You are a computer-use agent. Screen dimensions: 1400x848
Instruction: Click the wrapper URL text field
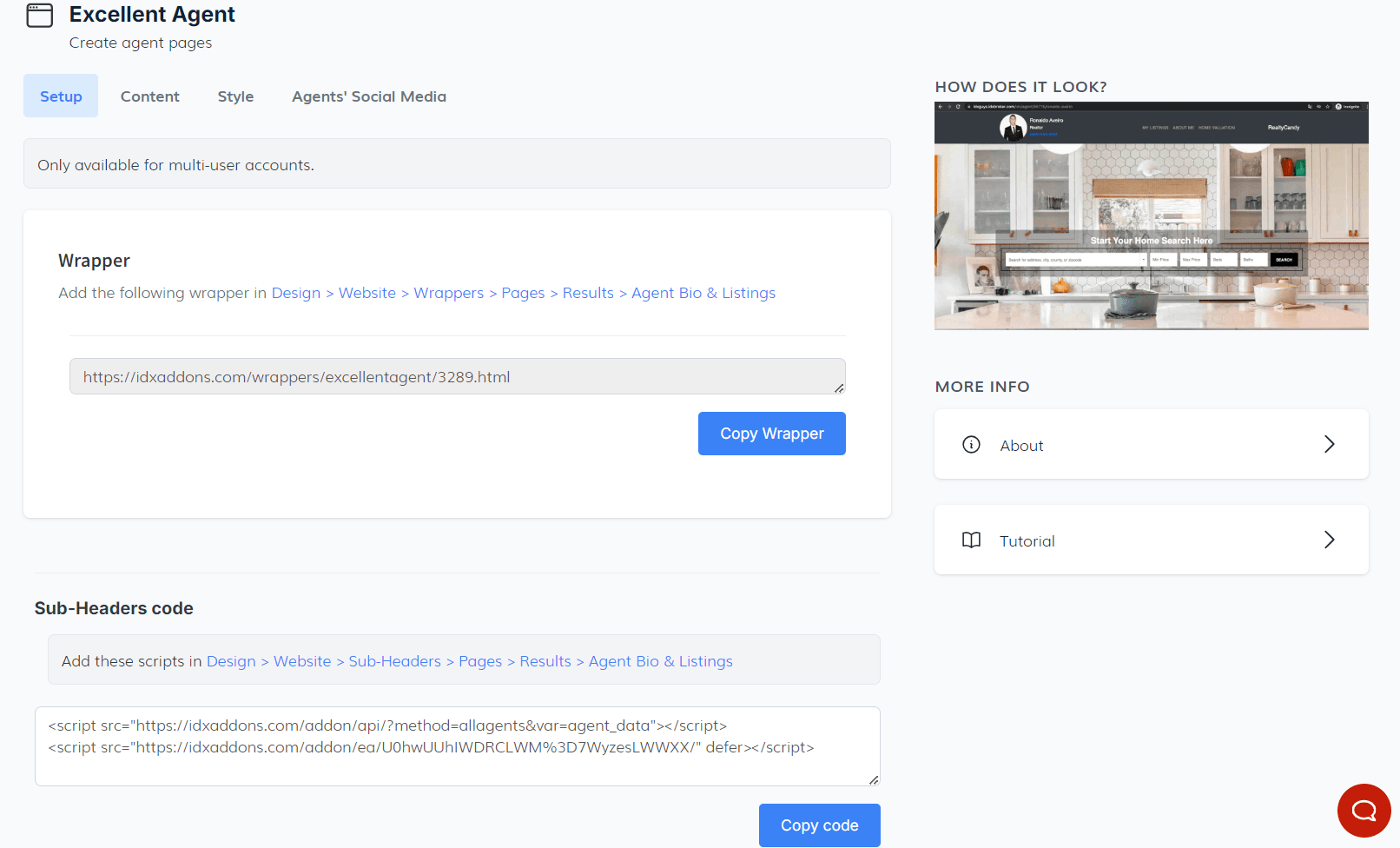click(452, 377)
